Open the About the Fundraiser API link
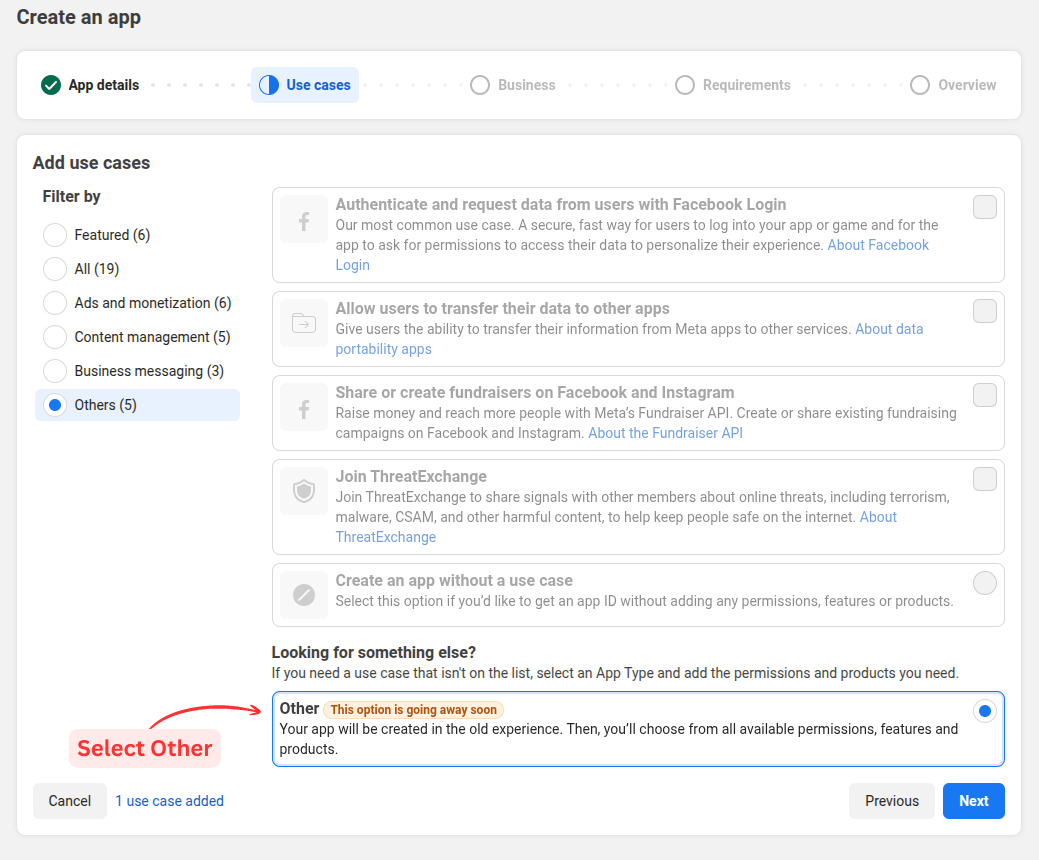Screen dimensions: 1039x860 click(x=665, y=433)
